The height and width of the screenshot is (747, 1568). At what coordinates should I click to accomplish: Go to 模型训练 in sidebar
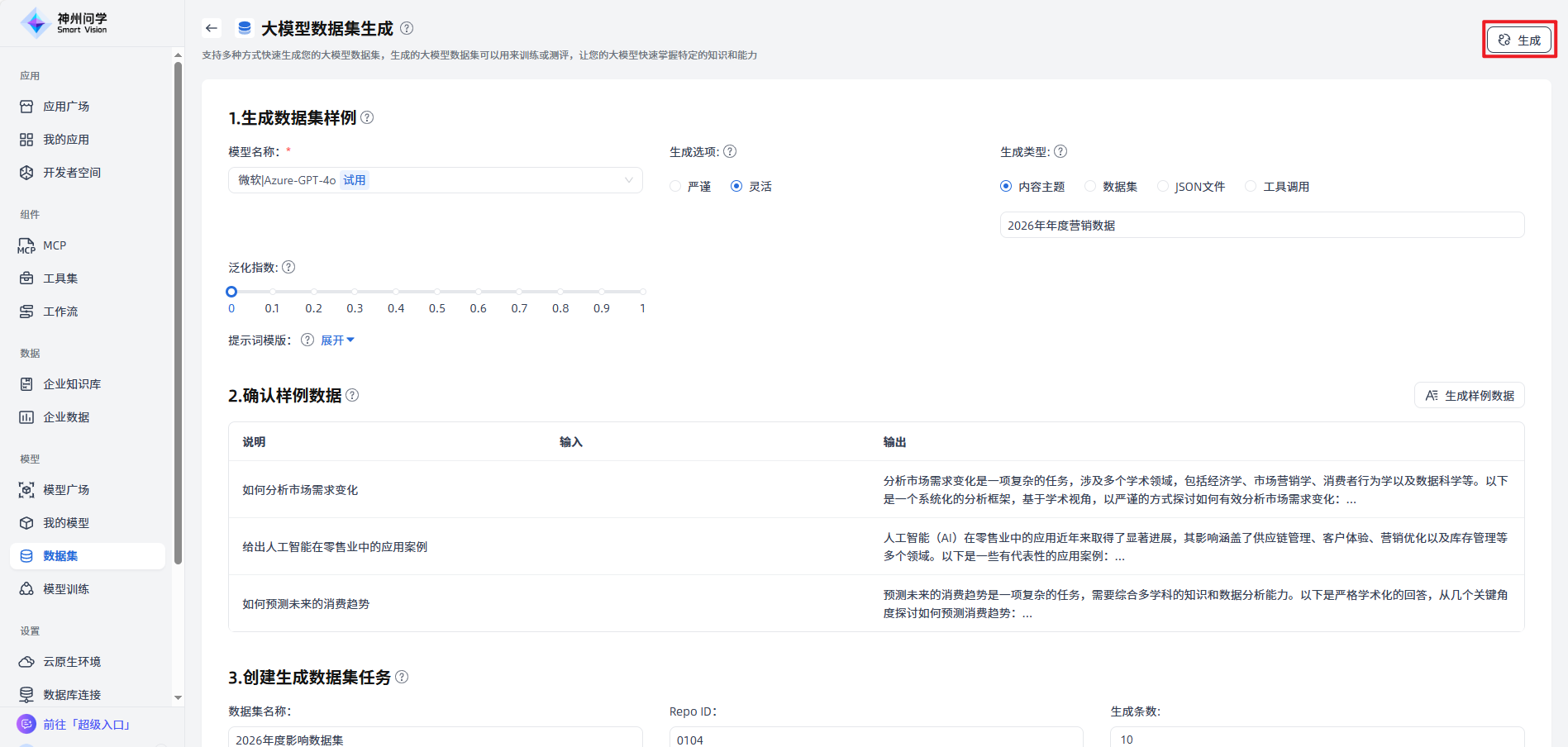[x=66, y=589]
